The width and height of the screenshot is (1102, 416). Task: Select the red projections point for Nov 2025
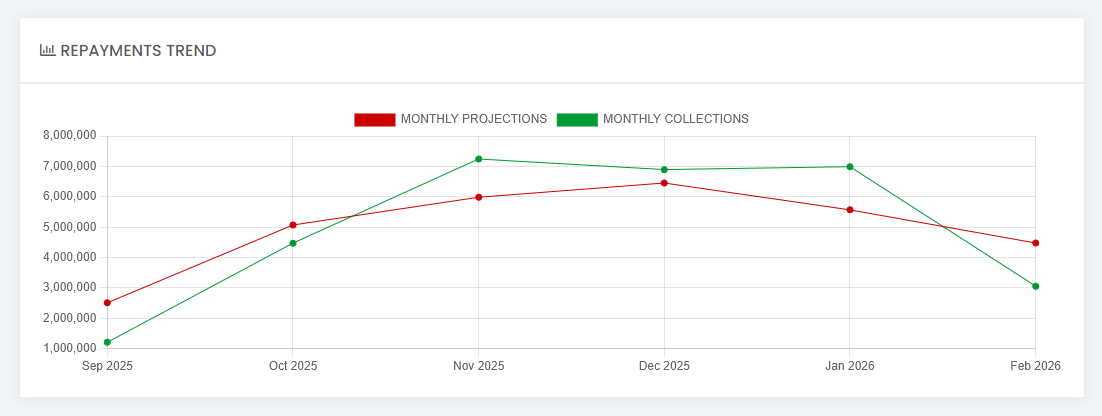coord(479,197)
